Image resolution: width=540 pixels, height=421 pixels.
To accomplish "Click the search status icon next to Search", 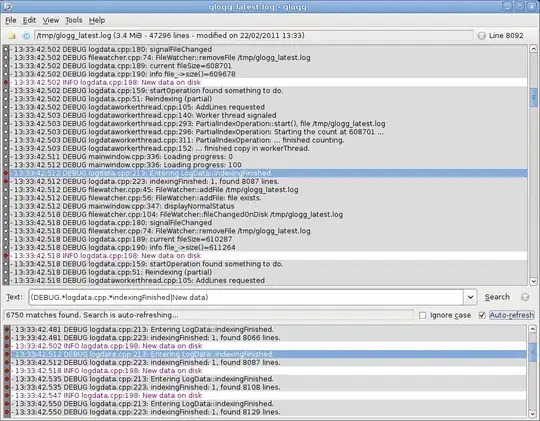I will [525, 297].
